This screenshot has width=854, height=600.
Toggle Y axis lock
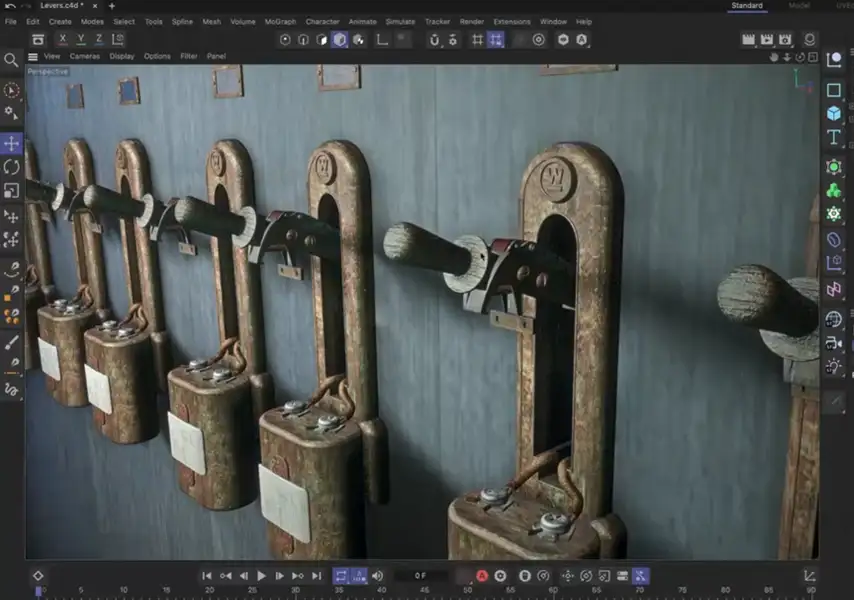coord(81,39)
